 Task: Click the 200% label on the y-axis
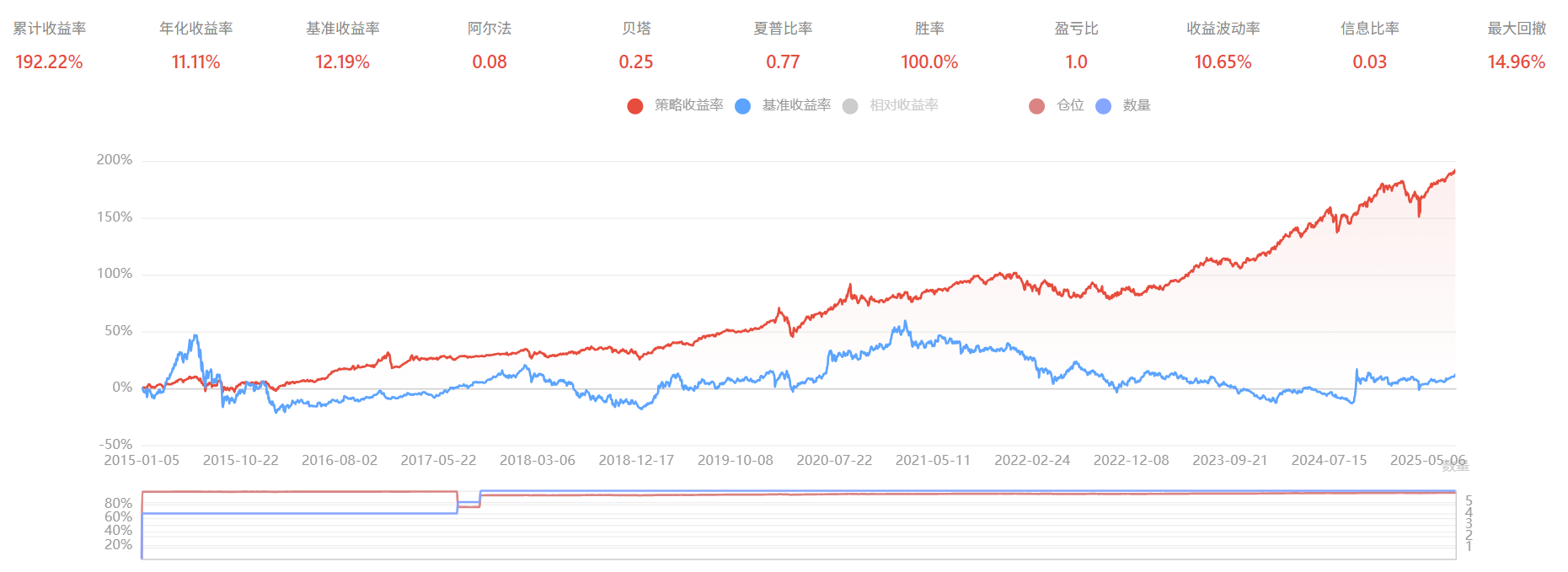coord(115,160)
